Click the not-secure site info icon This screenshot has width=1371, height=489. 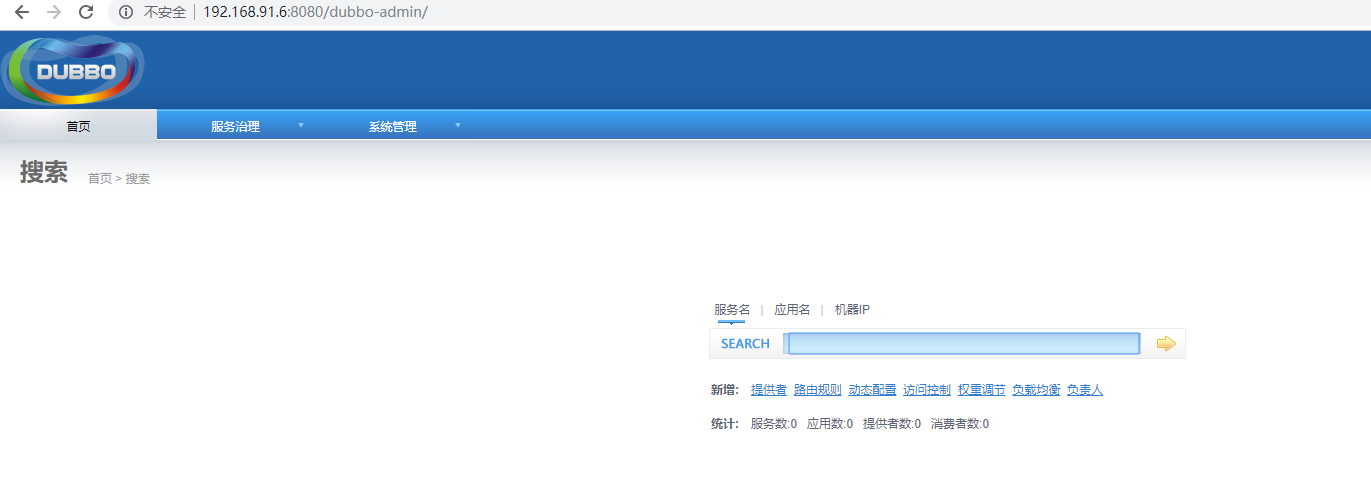pyautogui.click(x=125, y=13)
